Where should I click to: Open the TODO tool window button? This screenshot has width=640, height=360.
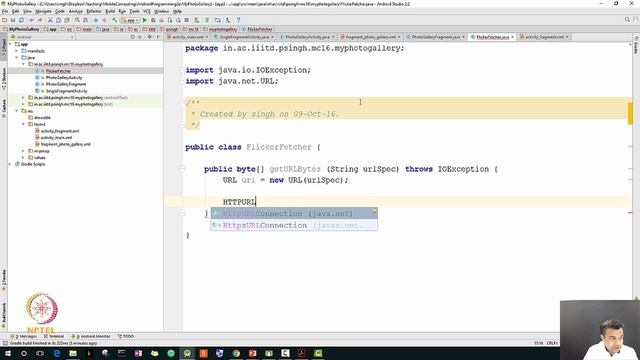point(126,336)
